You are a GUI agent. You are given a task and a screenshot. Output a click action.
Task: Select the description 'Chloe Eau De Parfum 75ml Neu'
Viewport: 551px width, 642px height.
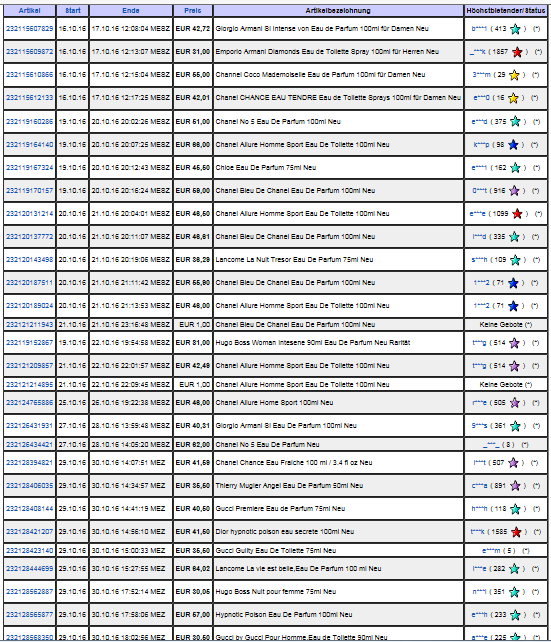pos(266,167)
